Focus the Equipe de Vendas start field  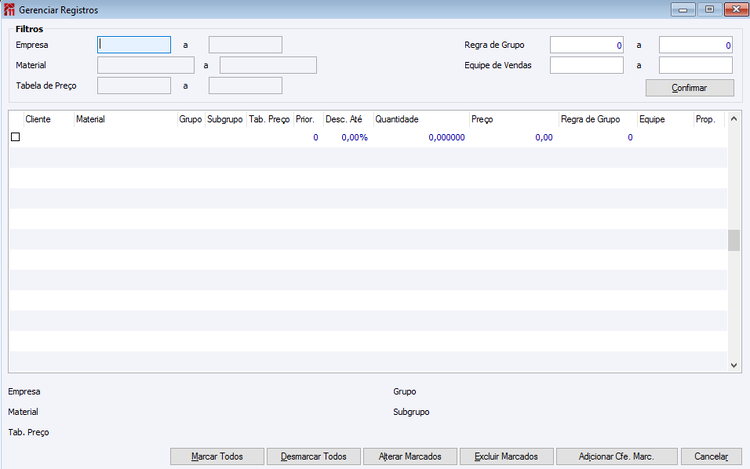pyautogui.click(x=587, y=65)
